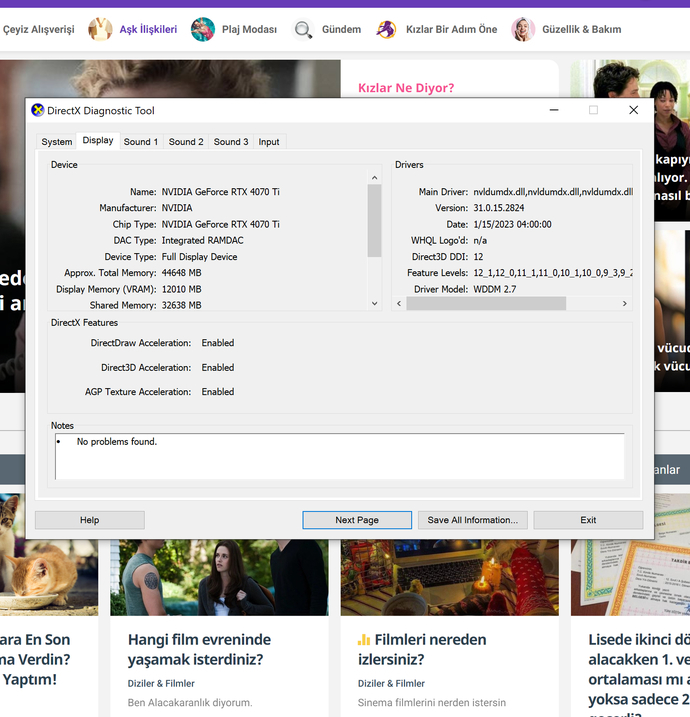Viewport: 690px width, 717px height.
Task: Close the DirectX Diagnostic Tool window
Action: tap(633, 110)
